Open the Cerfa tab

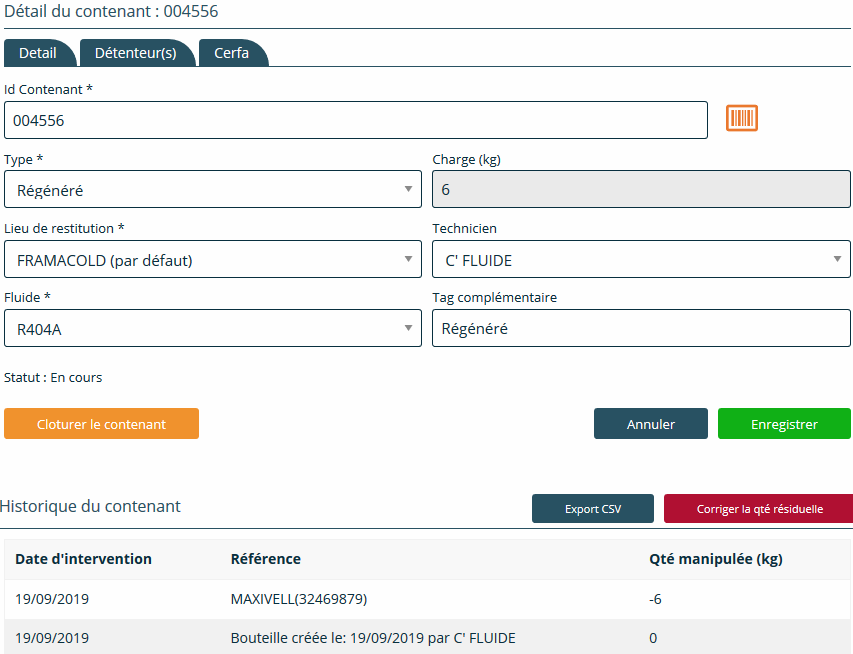tap(231, 53)
